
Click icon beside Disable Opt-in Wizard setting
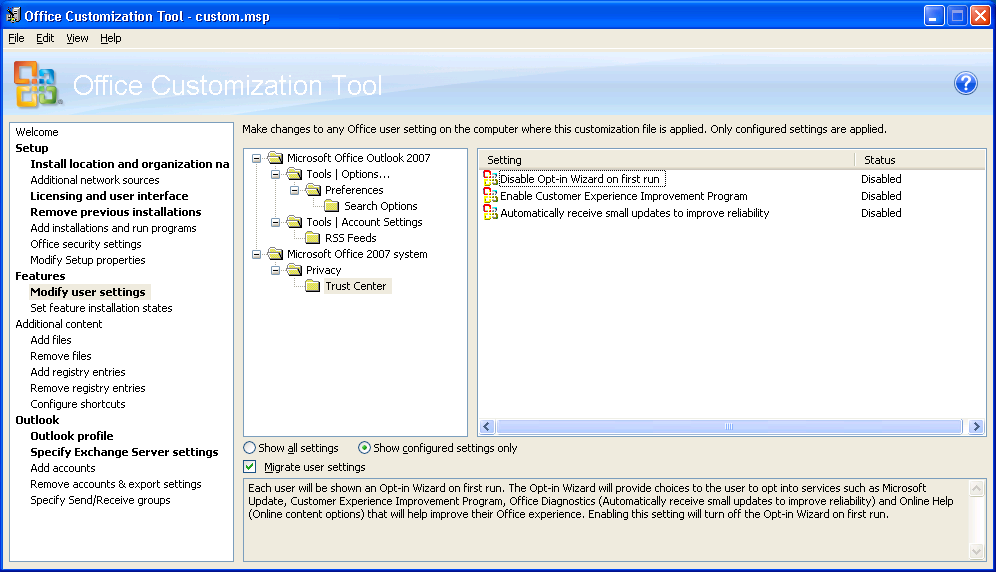[490, 179]
